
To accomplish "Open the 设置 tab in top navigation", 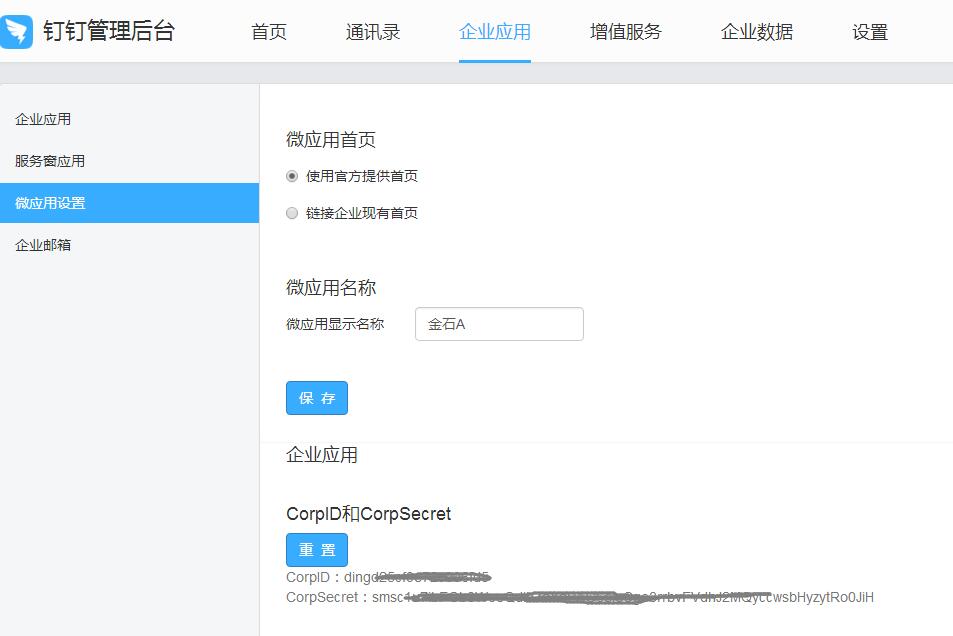I will (x=869, y=32).
